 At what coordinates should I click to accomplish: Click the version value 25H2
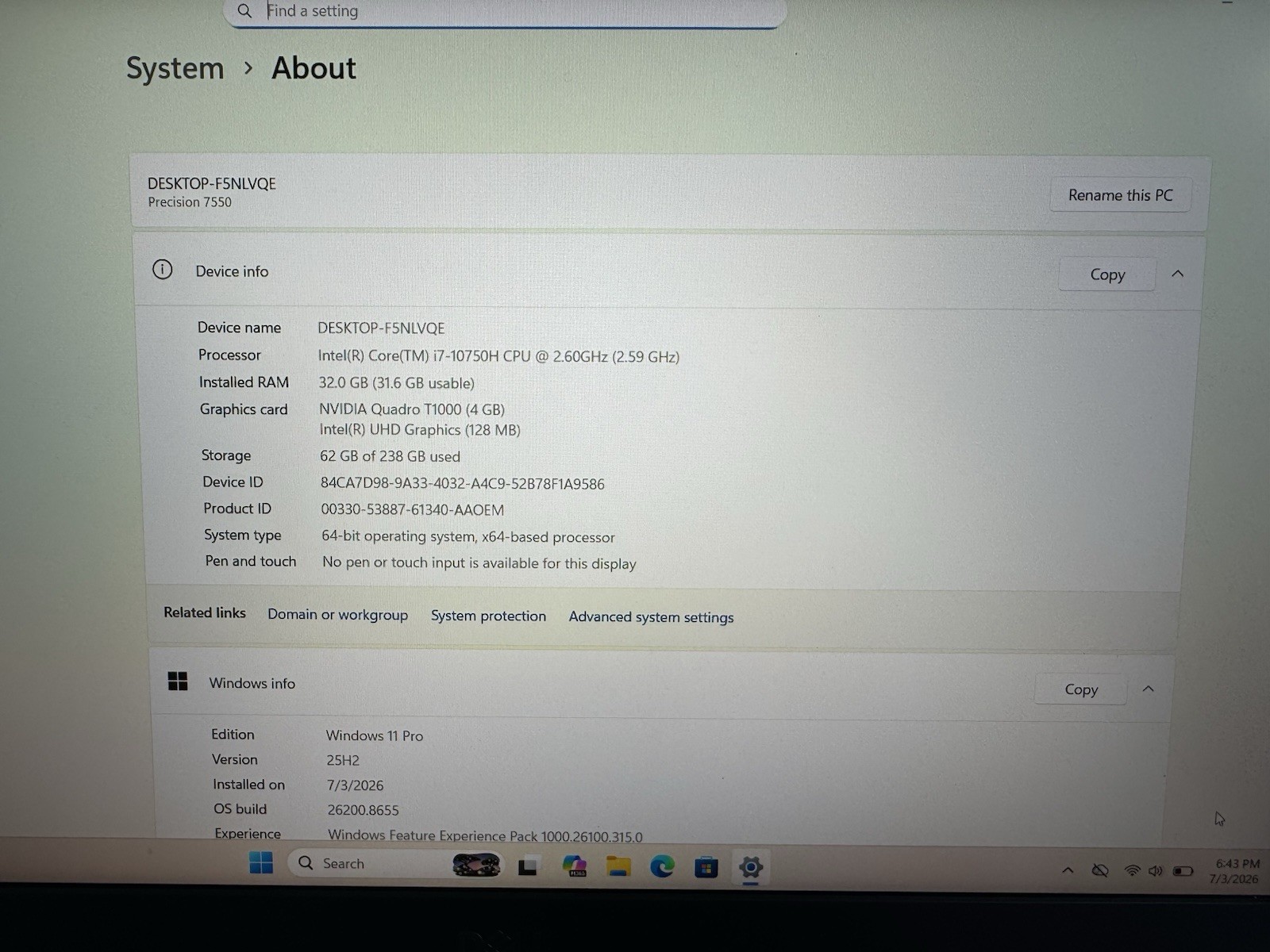[343, 760]
